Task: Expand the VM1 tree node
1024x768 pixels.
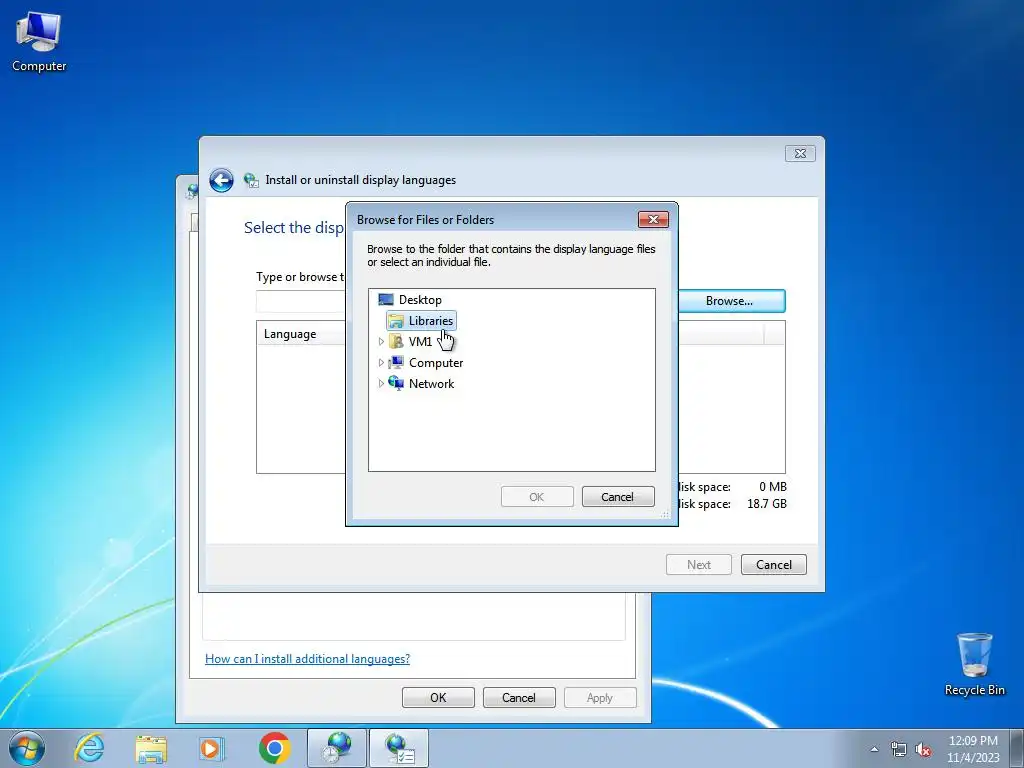Action: 381,342
